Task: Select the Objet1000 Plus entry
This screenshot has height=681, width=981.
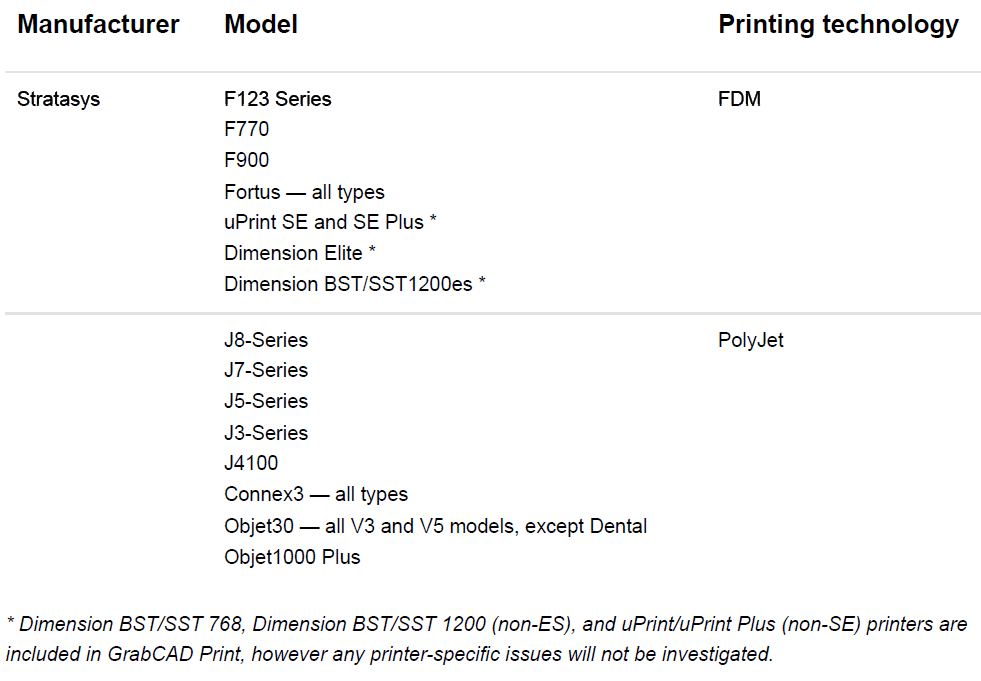Action: [x=292, y=557]
